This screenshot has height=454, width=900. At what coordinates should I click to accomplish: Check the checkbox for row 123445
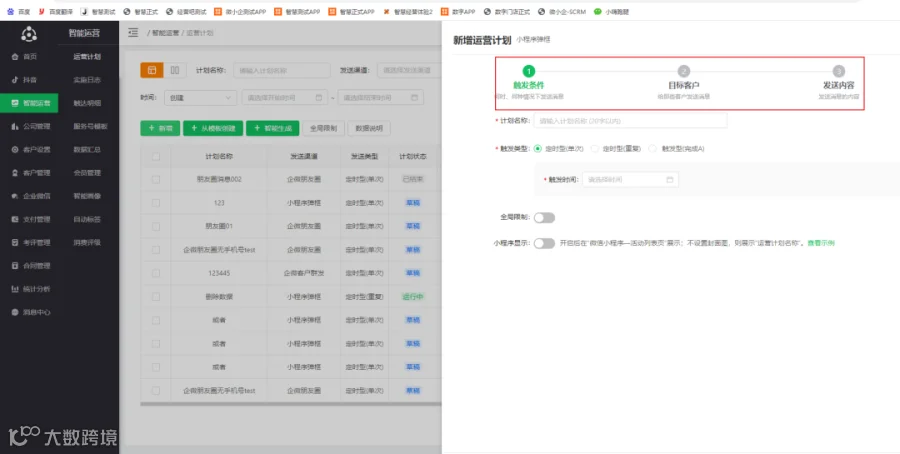point(156,273)
